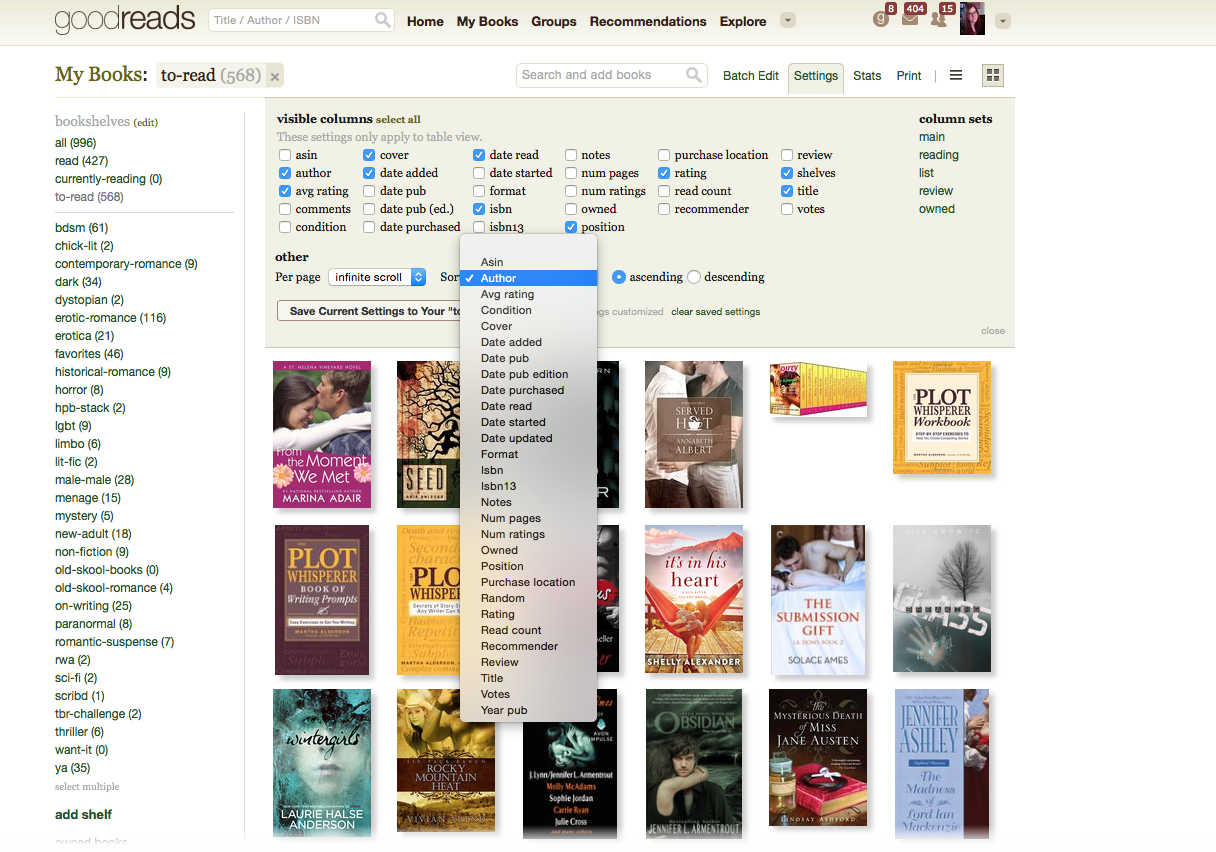1216x852 pixels.
Task: Open the profile dropdown arrow next to the avatar
Action: tap(1003, 21)
